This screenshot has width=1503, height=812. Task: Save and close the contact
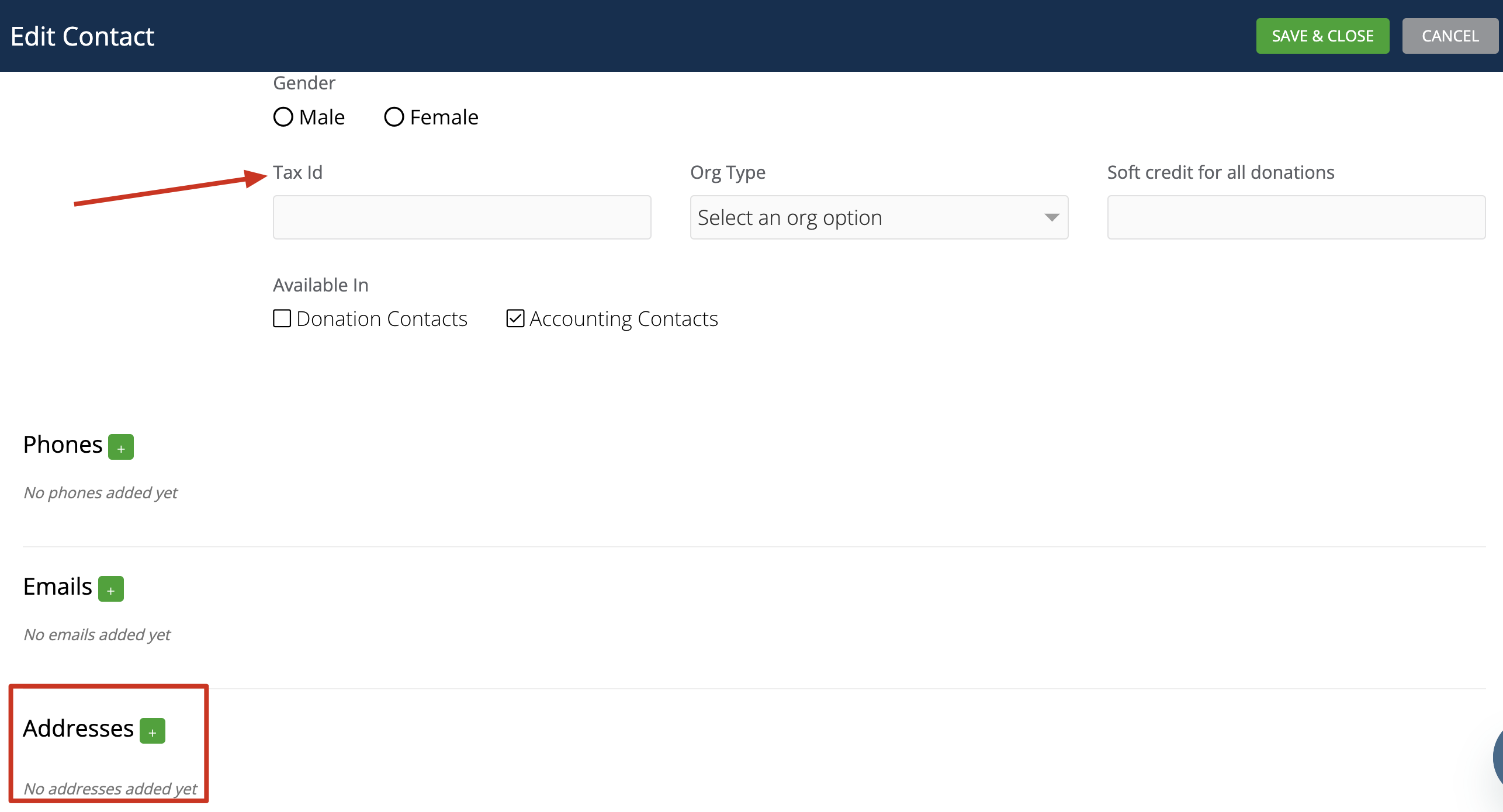pyautogui.click(x=1322, y=36)
